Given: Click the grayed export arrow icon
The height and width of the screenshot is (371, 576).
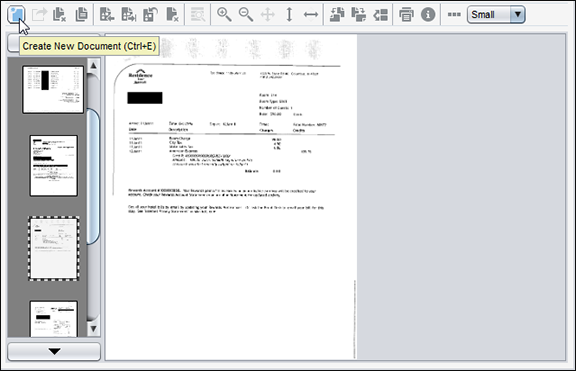Looking at the screenshot, I should 39,15.
